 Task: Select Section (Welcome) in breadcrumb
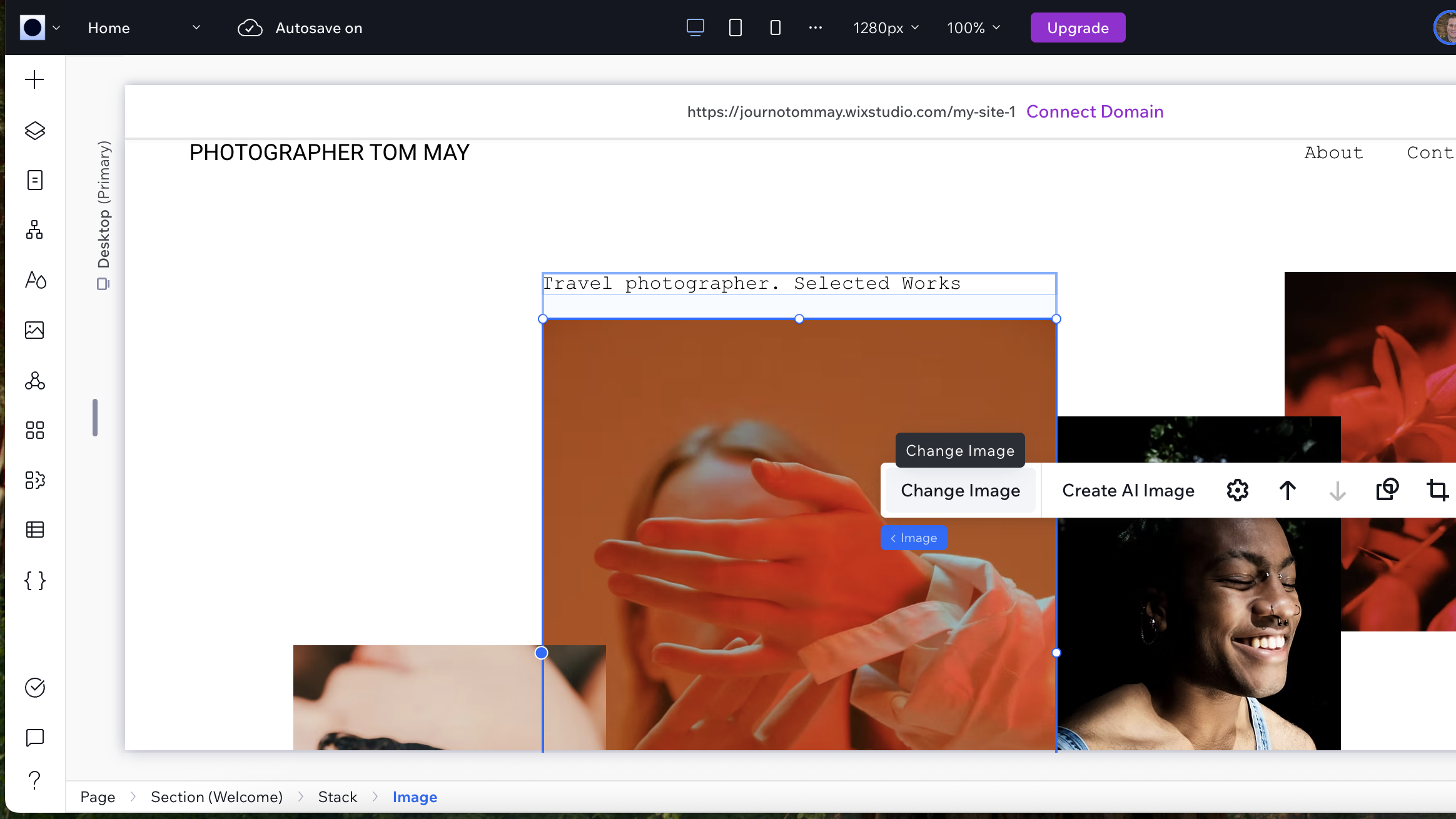[216, 797]
